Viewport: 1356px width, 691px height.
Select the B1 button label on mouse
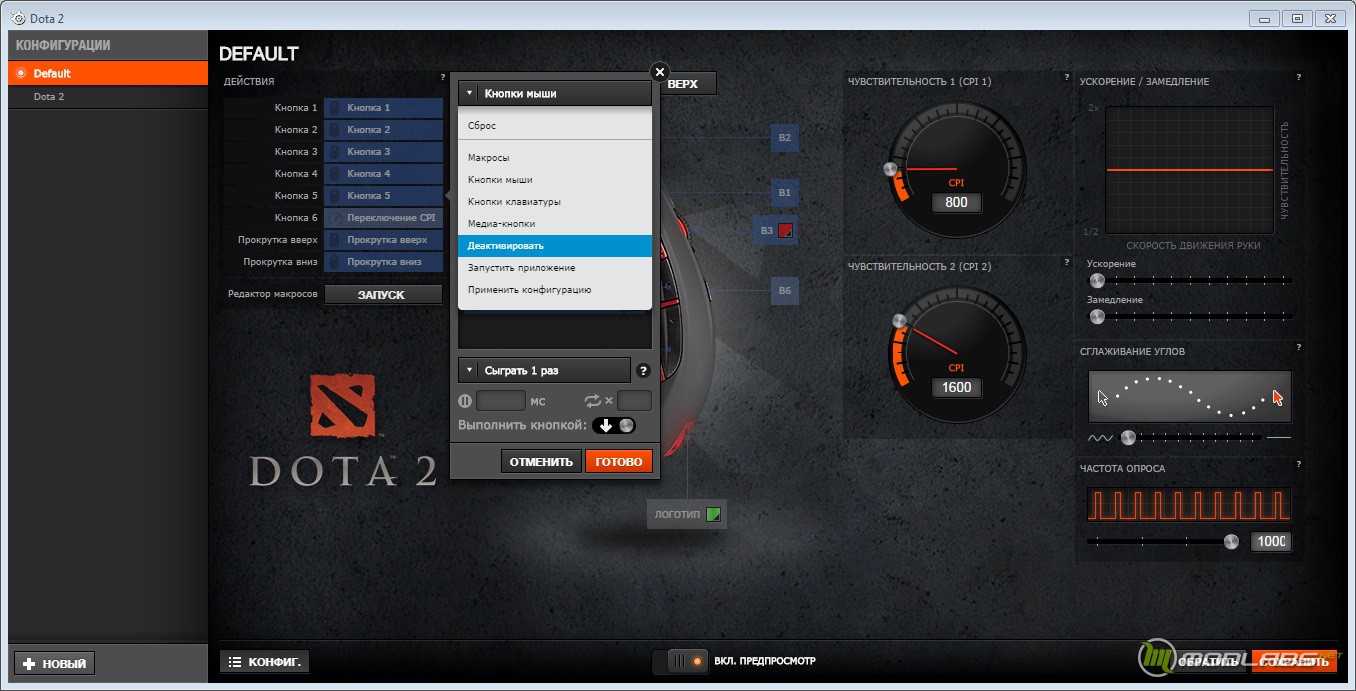[785, 192]
